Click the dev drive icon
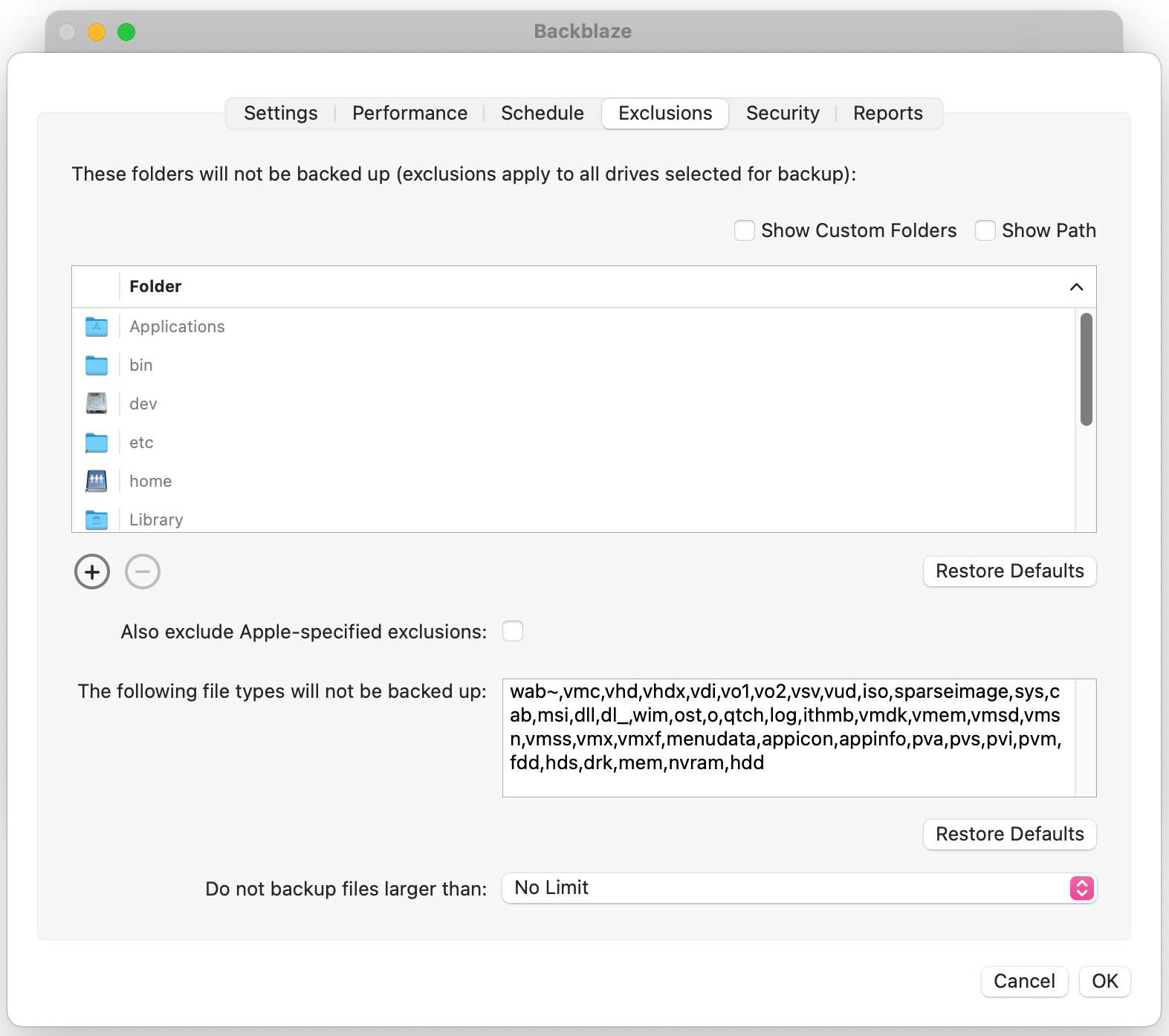The image size is (1169, 1036). click(97, 404)
